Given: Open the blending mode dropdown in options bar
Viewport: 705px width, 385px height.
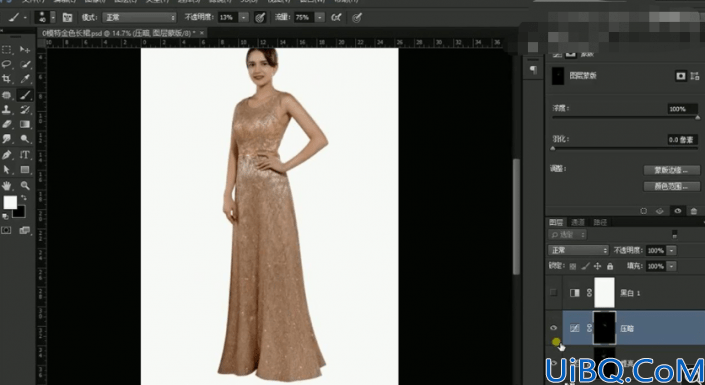Looking at the screenshot, I should coord(139,18).
